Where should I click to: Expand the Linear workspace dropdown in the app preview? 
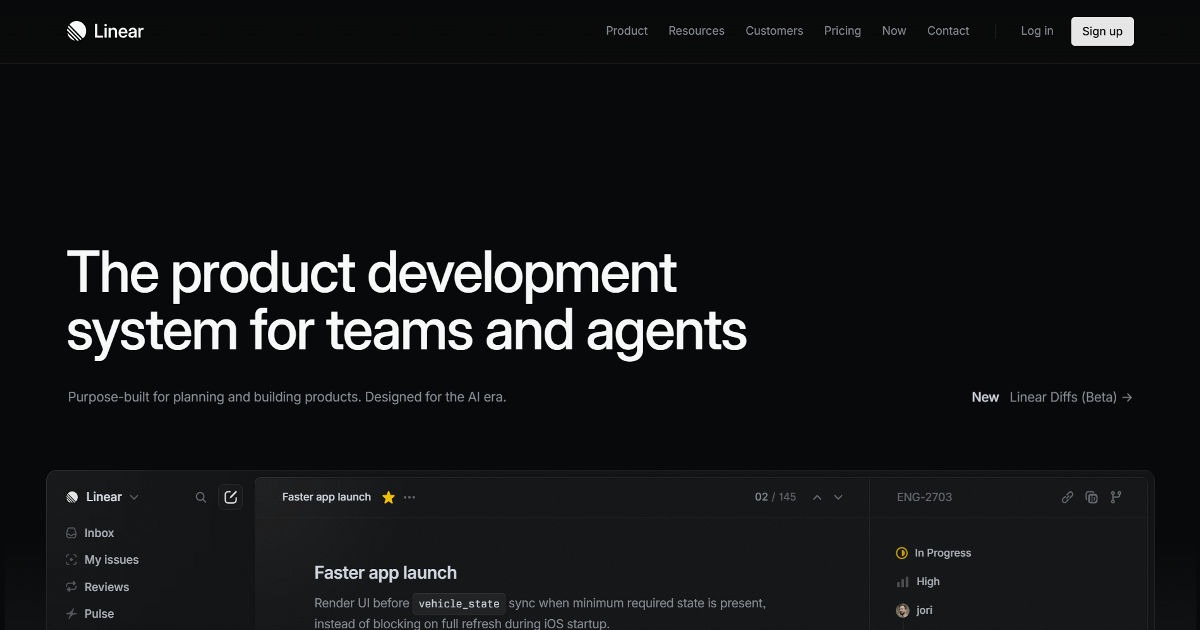pos(103,497)
